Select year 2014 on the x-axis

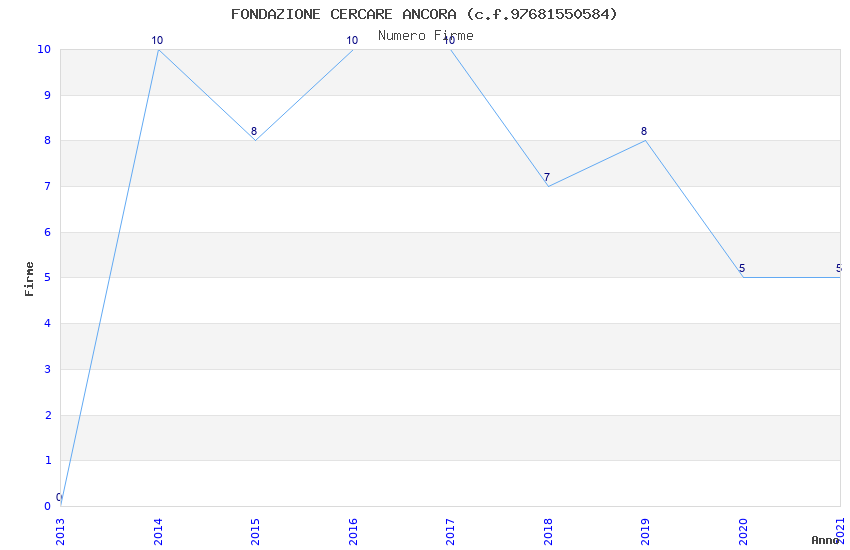[158, 532]
